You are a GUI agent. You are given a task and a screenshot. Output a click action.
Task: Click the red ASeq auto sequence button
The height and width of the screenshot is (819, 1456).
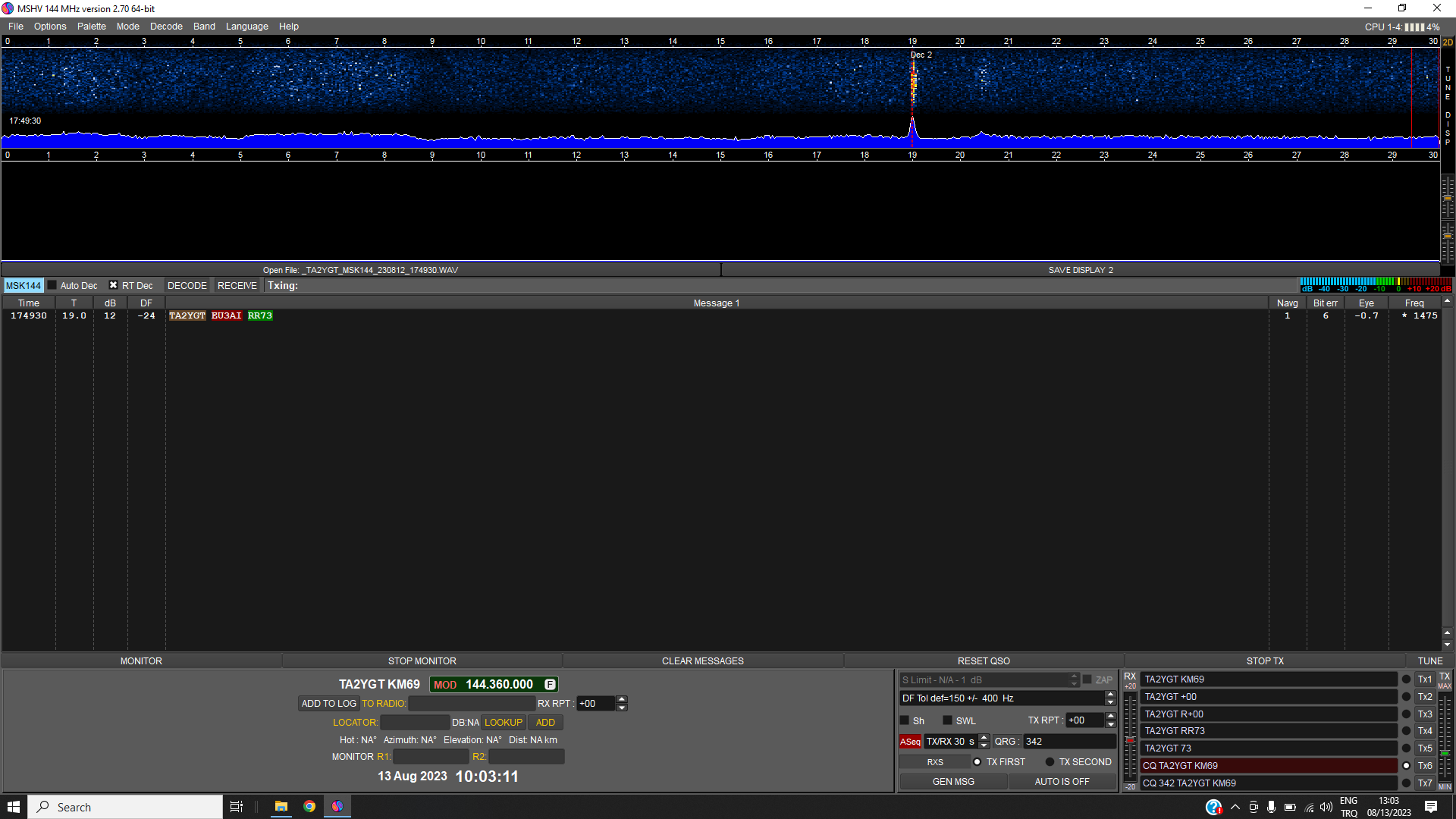click(910, 742)
